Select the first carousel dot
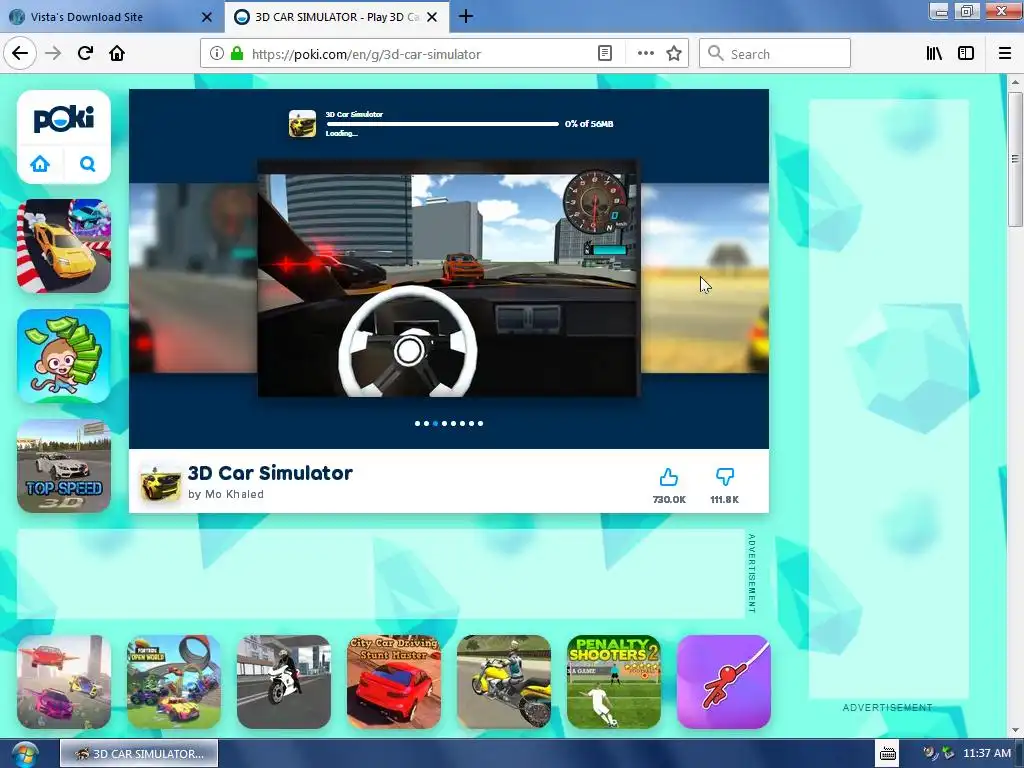Viewport: 1024px width, 768px height. click(417, 423)
